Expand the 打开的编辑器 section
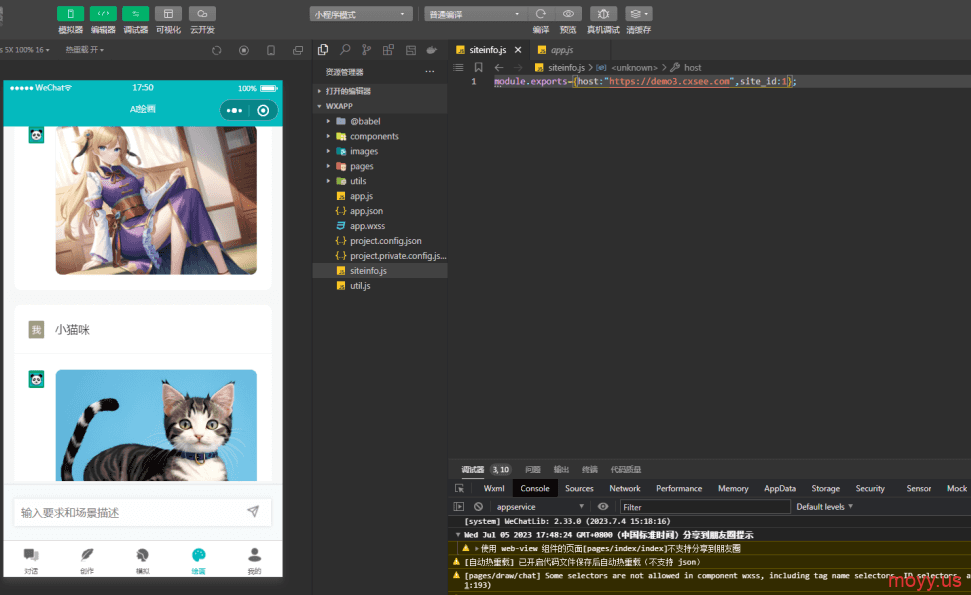Screen dimensions: 971x595 [x=380, y=91]
